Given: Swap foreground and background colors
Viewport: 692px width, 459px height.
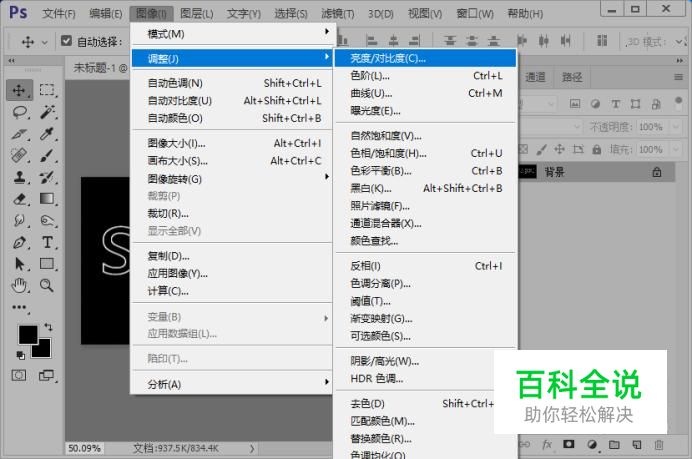Looking at the screenshot, I should point(48,327).
